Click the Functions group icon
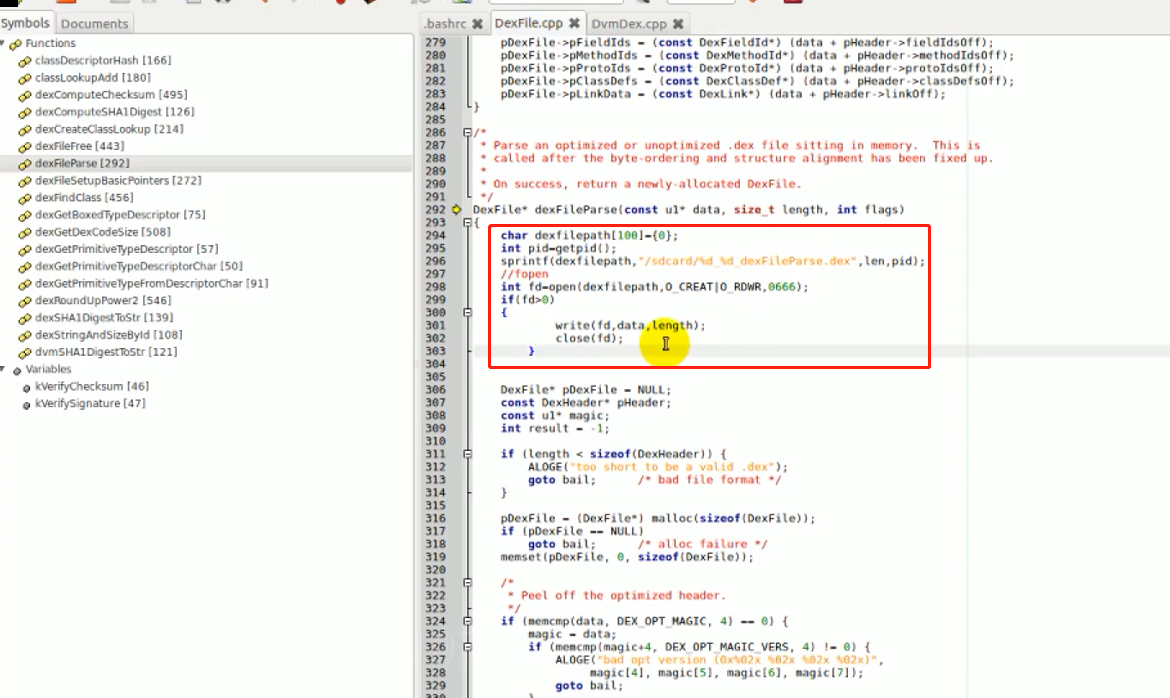 pos(16,44)
